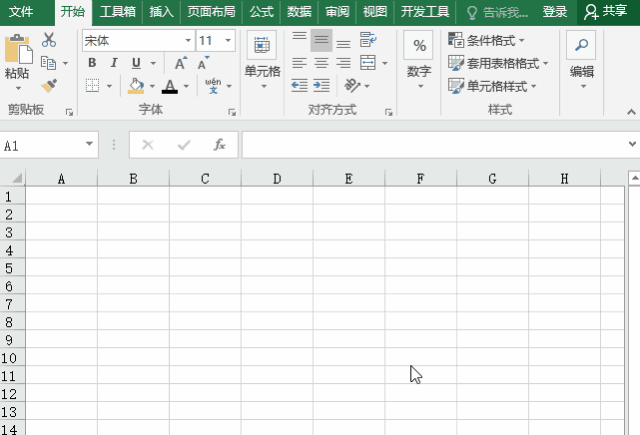
Task: Click the wén phonetic guide icon
Action: pyautogui.click(x=213, y=86)
